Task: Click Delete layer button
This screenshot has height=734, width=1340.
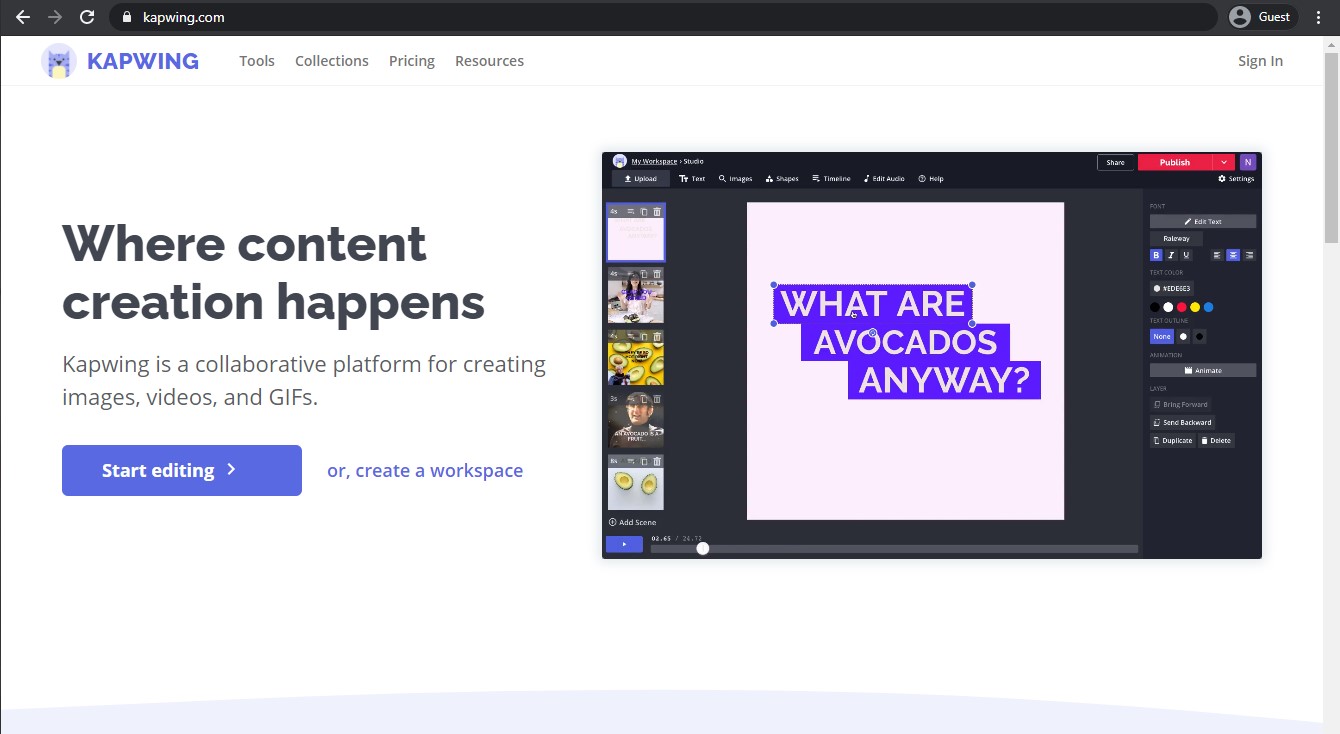Action: pyautogui.click(x=1216, y=441)
